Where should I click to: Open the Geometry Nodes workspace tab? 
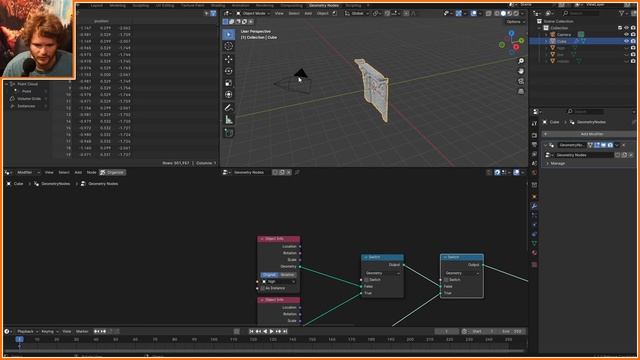pyautogui.click(x=324, y=5)
